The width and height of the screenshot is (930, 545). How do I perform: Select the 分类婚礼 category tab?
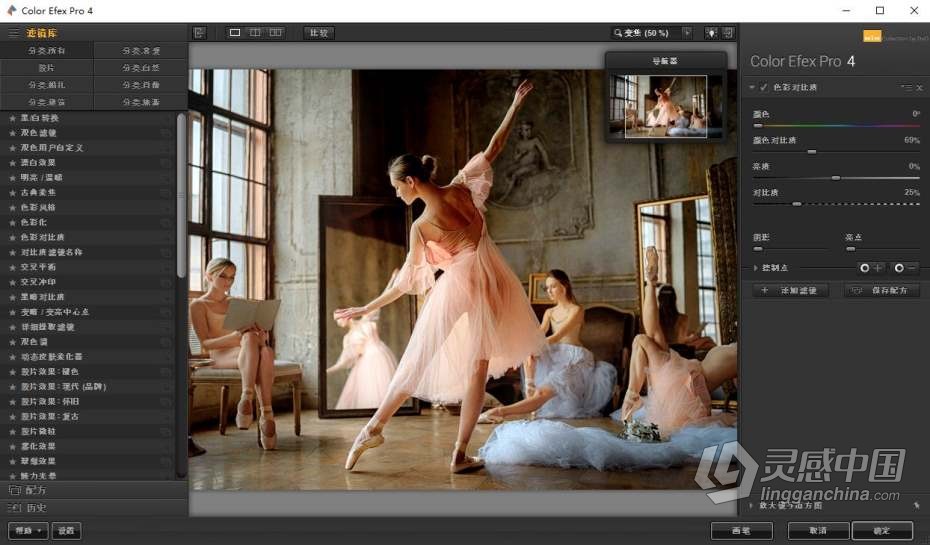tap(47, 85)
